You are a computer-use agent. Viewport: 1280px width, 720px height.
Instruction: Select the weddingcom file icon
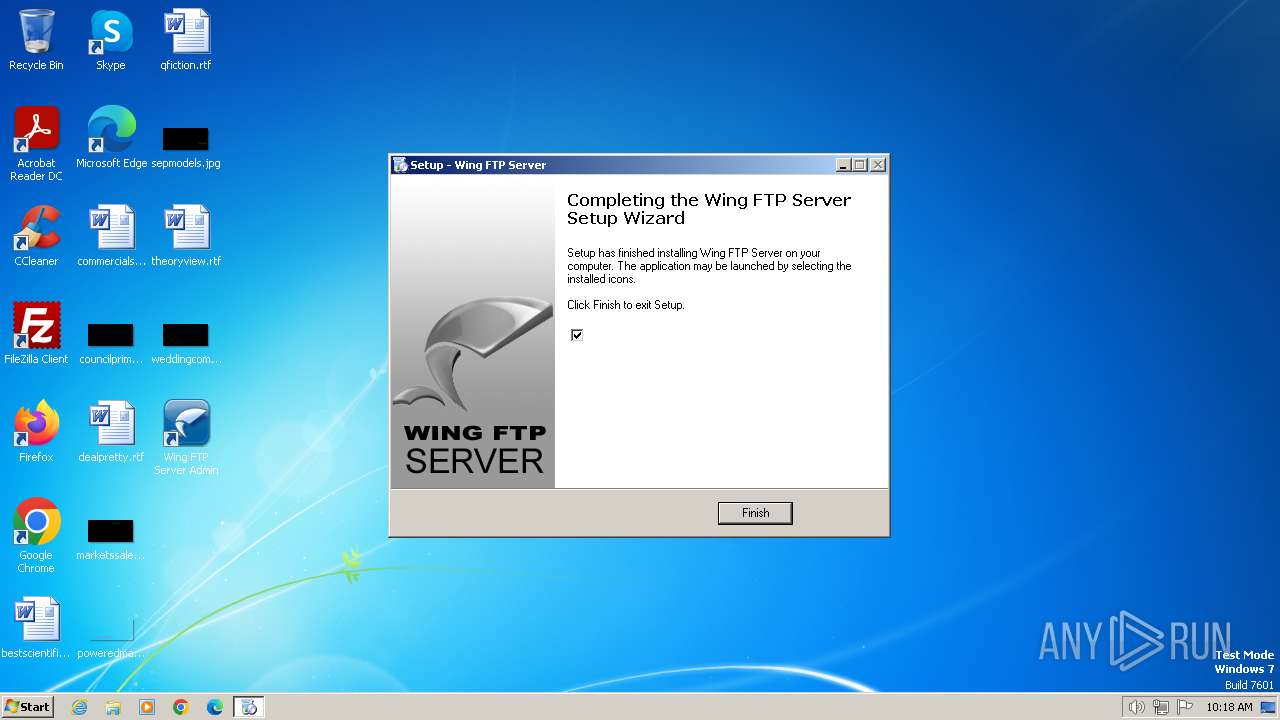tap(186, 342)
